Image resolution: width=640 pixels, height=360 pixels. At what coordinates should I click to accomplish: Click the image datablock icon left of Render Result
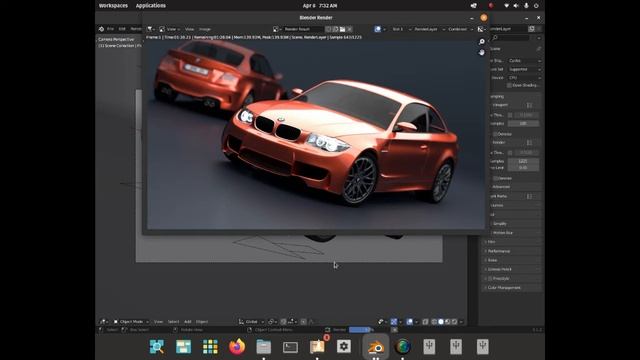276,29
